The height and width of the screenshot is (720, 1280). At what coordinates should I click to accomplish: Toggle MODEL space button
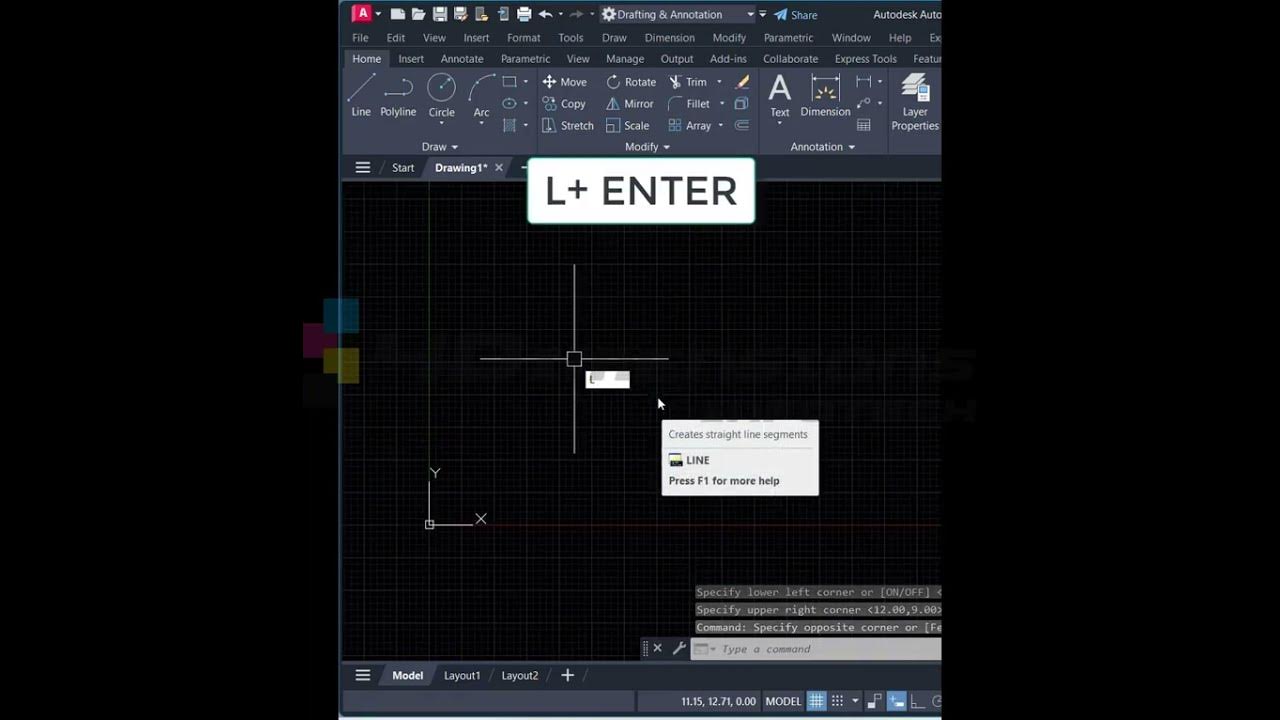[783, 701]
